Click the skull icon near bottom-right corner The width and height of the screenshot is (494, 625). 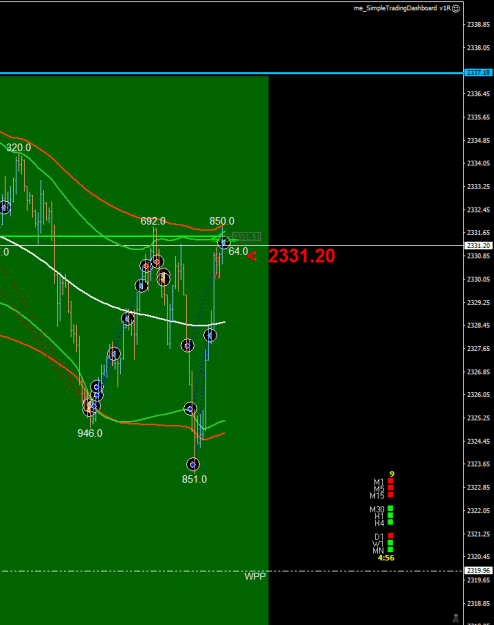click(x=456, y=619)
